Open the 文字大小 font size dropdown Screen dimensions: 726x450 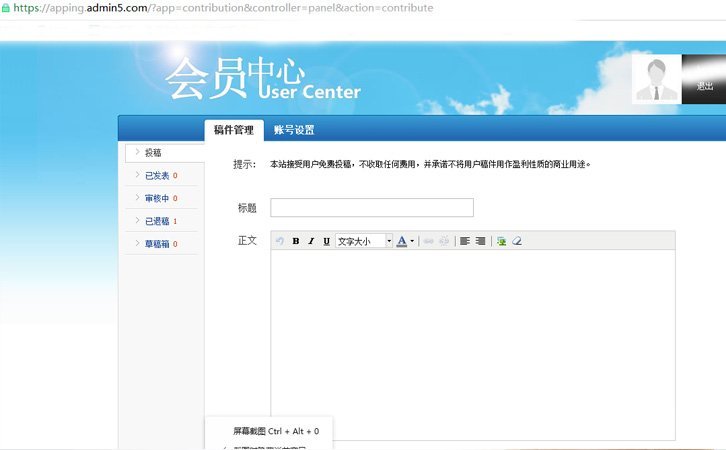coord(364,241)
